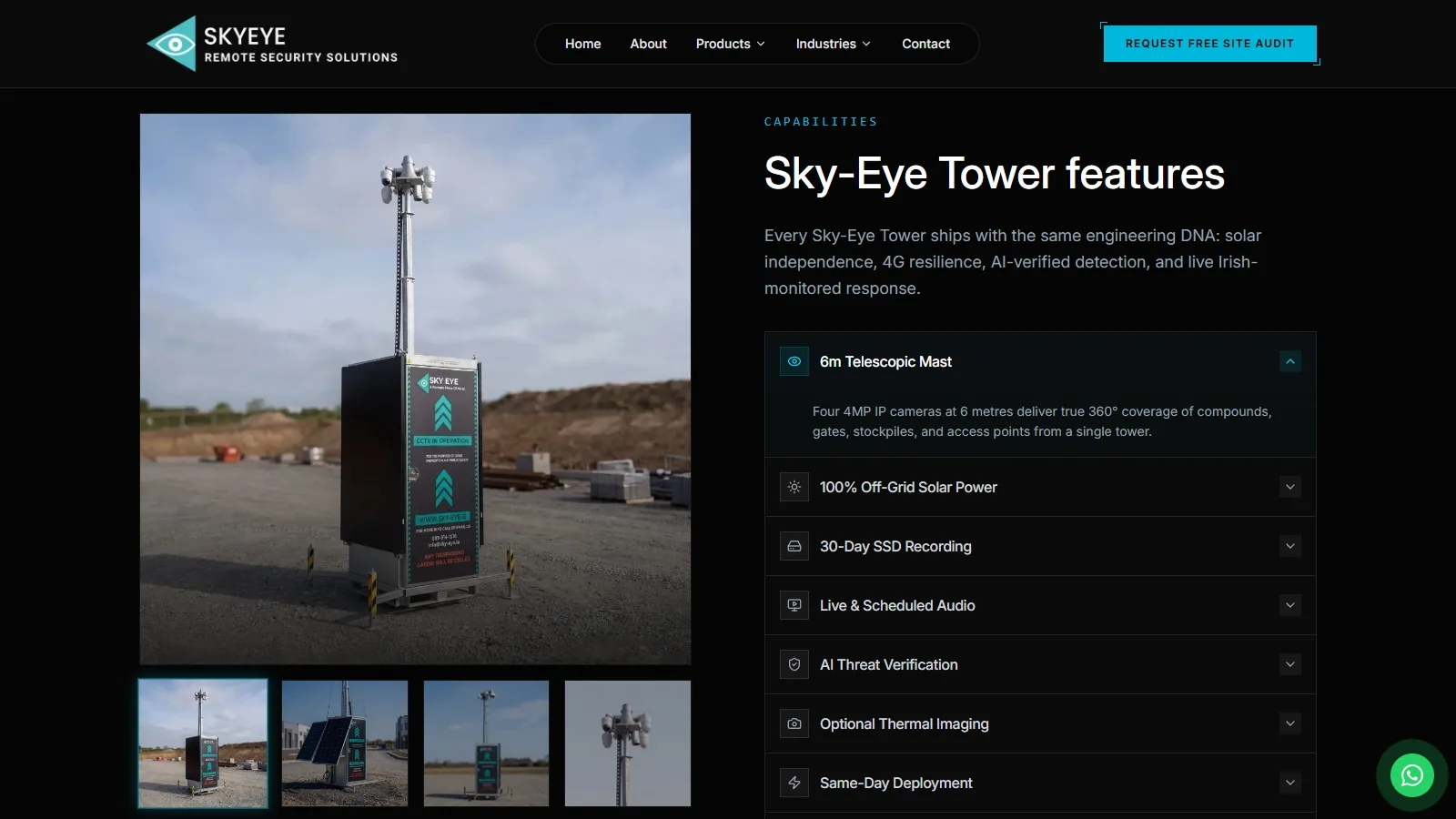The height and width of the screenshot is (819, 1456).
Task: Click the 30-Day SSD Recording title
Action: click(895, 546)
